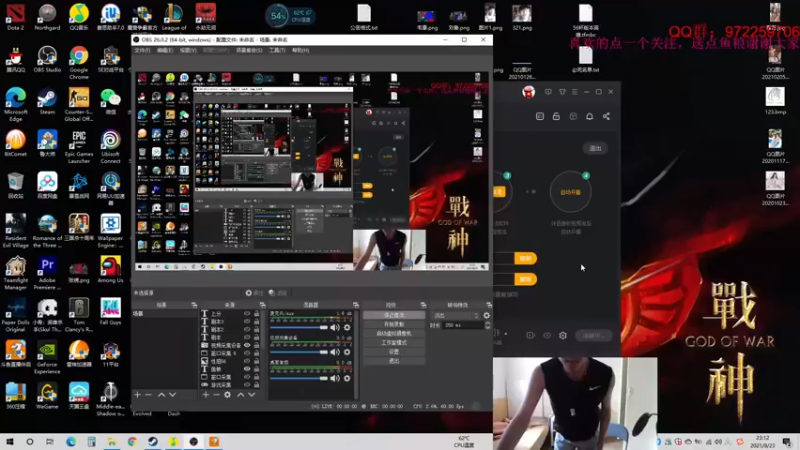Image resolution: width=800 pixels, height=450 pixels.
Task: Toggle eye icon at streaming assistant bottom
Action: 547,335
